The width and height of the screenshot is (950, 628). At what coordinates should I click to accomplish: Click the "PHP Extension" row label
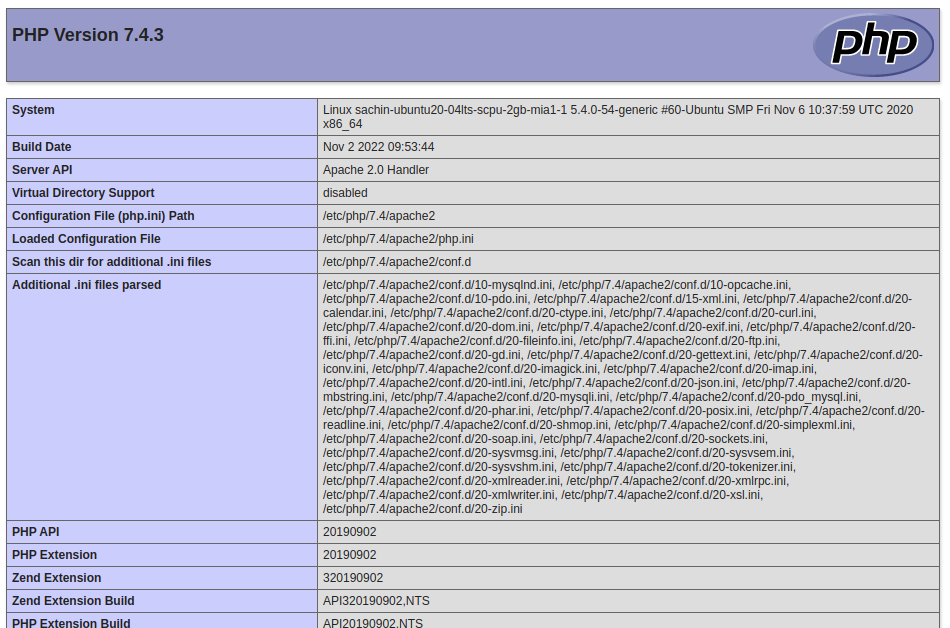[55, 555]
